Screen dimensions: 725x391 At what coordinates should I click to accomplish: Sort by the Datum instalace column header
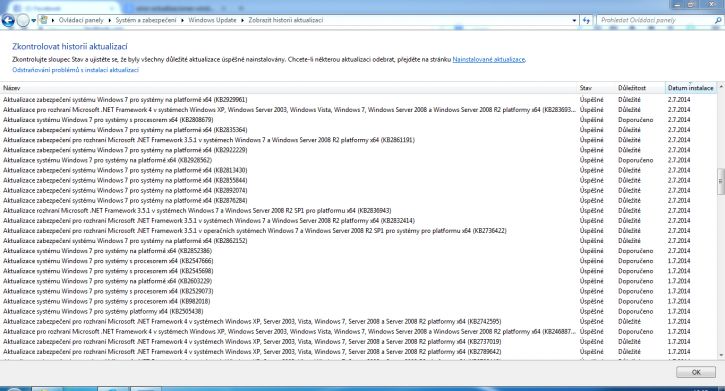[x=691, y=88]
